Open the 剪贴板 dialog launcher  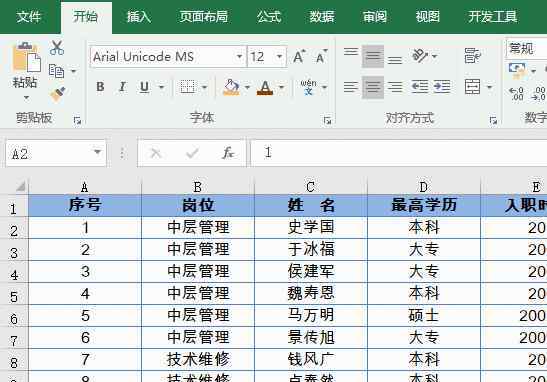(x=77, y=121)
